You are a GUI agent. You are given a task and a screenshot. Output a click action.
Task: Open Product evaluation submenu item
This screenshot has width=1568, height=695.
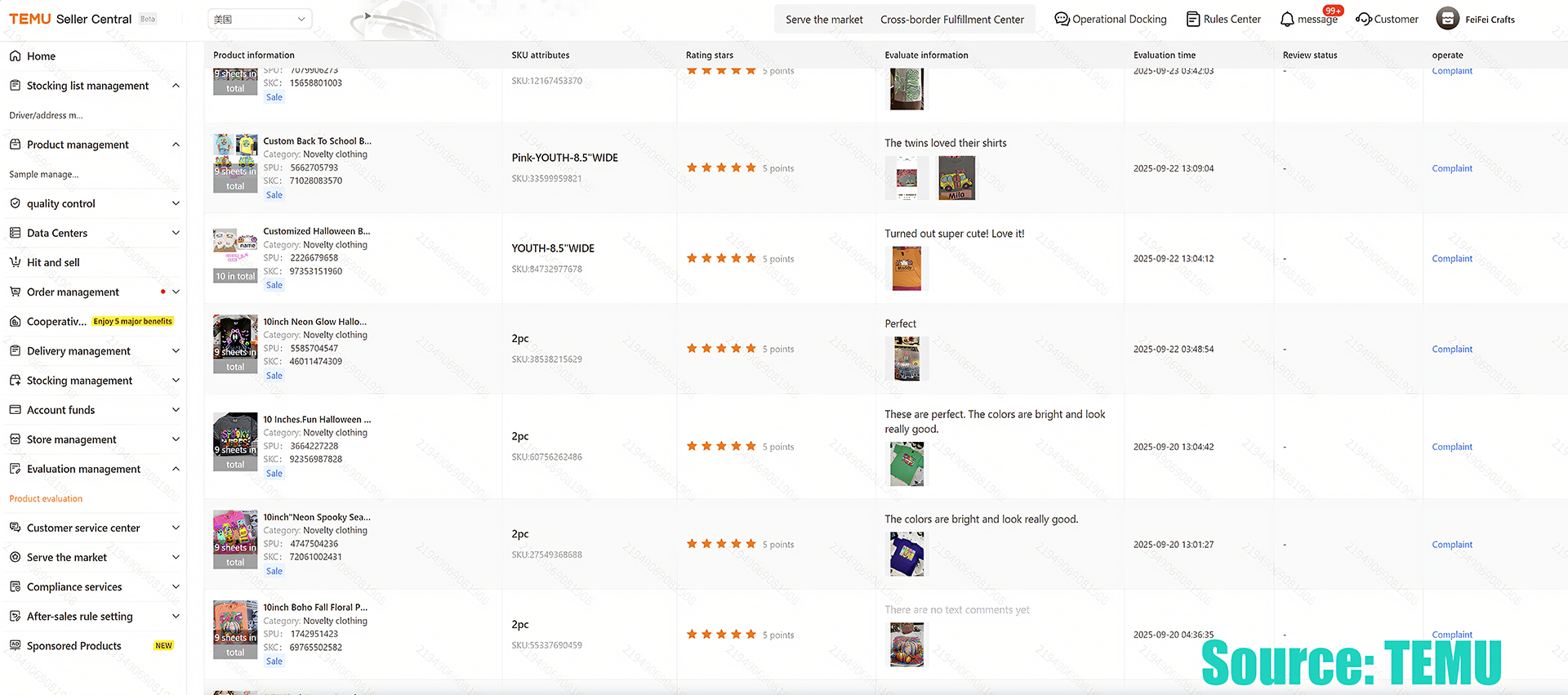[x=46, y=499]
